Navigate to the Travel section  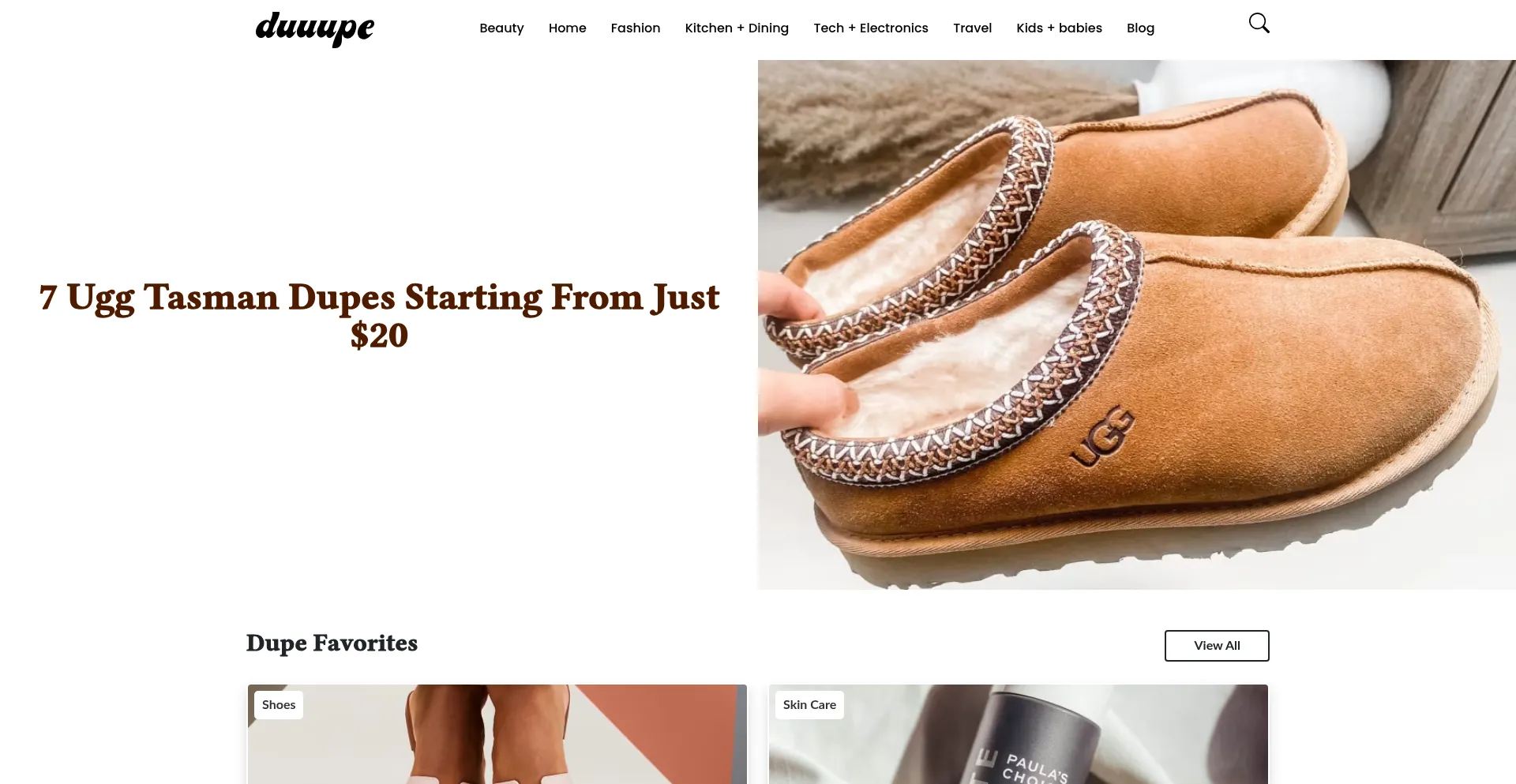pos(972,28)
